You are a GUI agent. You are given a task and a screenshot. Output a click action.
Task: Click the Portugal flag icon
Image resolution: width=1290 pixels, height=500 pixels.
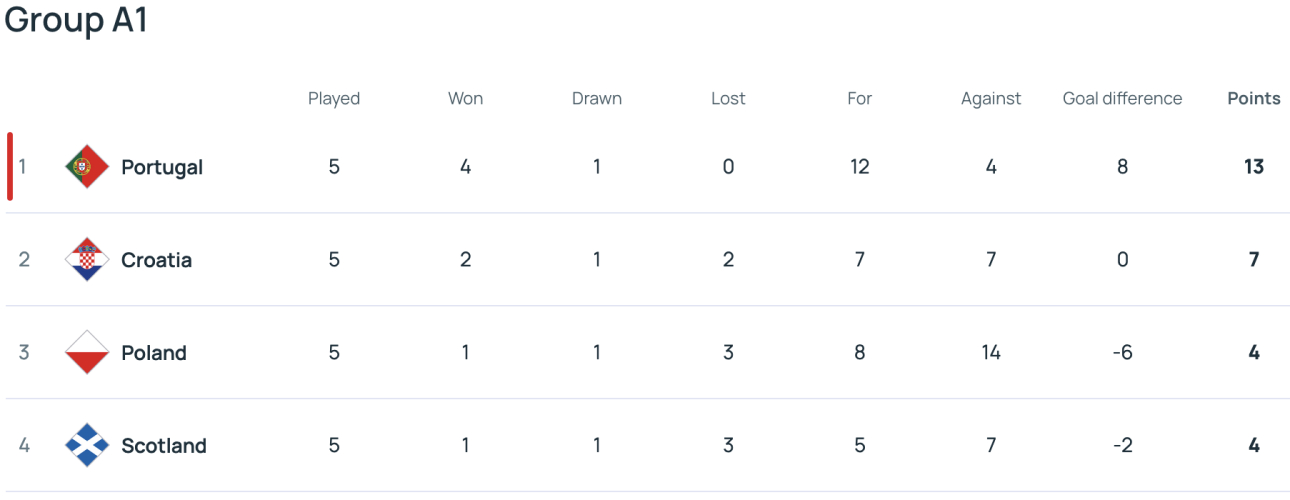click(x=87, y=167)
